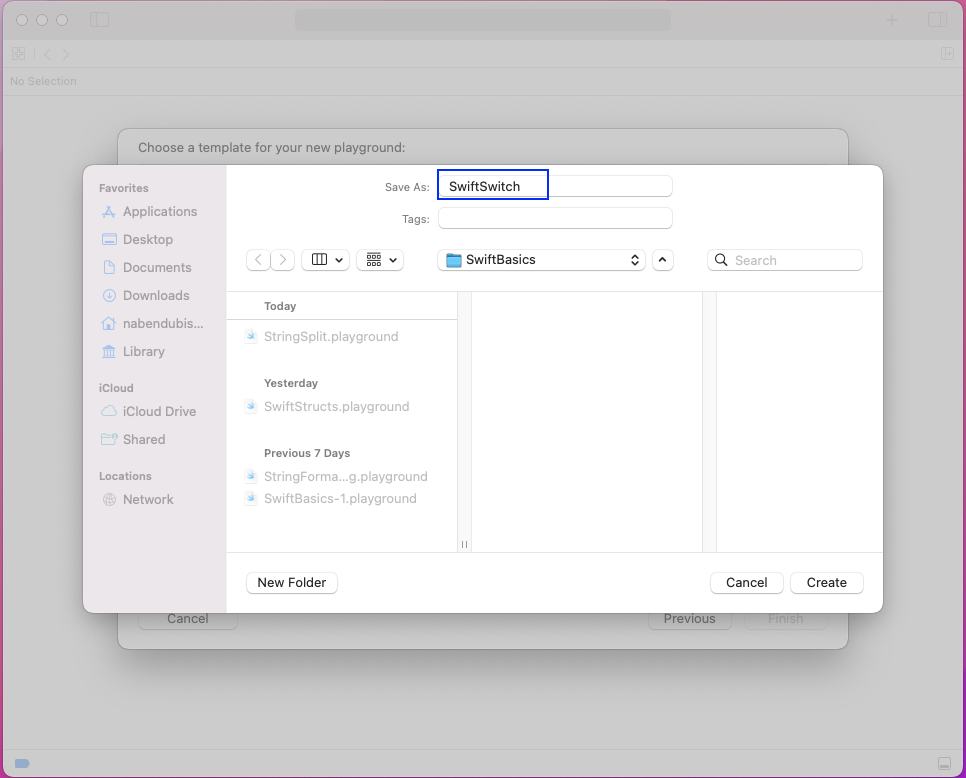
Task: Select SwiftBasics-1.playground file
Action: tap(342, 498)
